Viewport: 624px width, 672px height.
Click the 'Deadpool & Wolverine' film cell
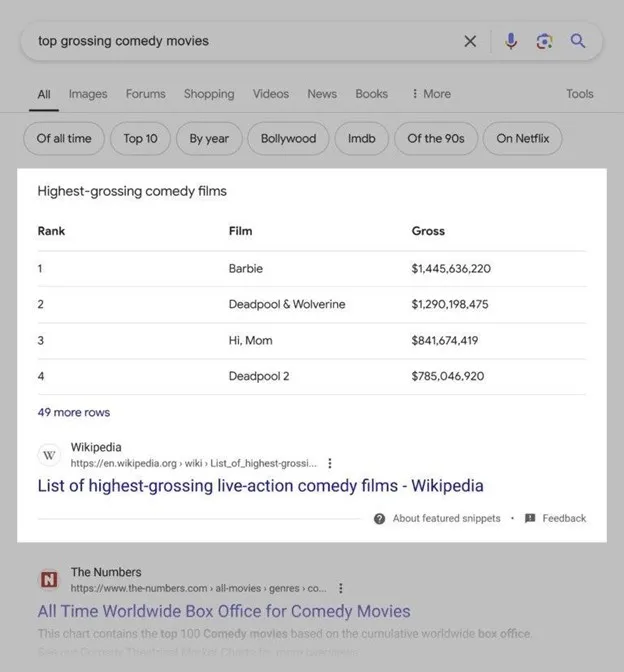coord(287,304)
